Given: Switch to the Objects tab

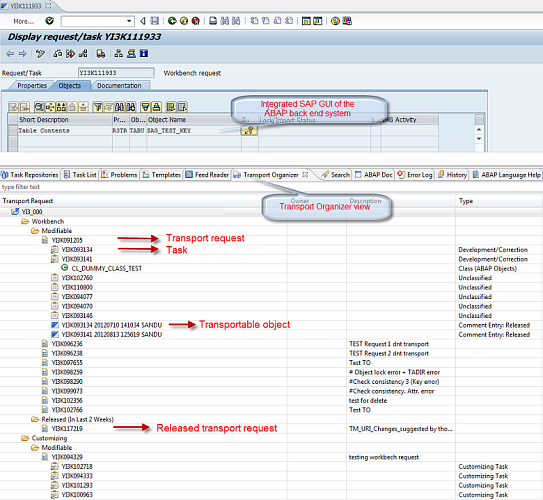Looking at the screenshot, I should [x=70, y=86].
